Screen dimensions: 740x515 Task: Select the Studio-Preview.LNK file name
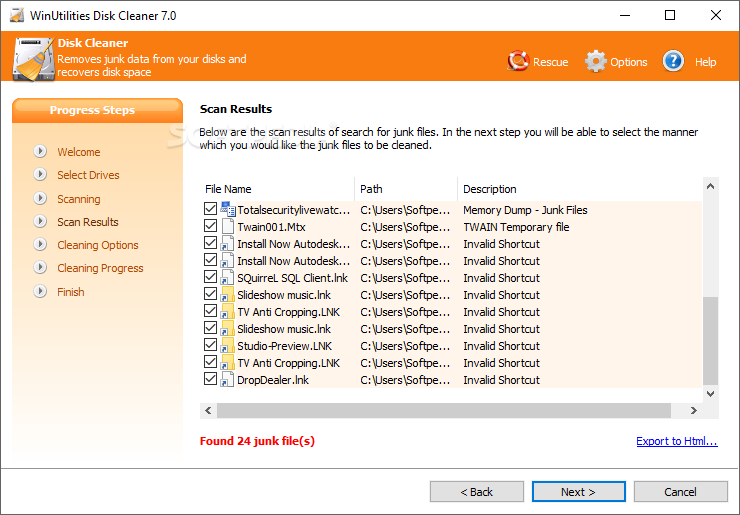[285, 346]
